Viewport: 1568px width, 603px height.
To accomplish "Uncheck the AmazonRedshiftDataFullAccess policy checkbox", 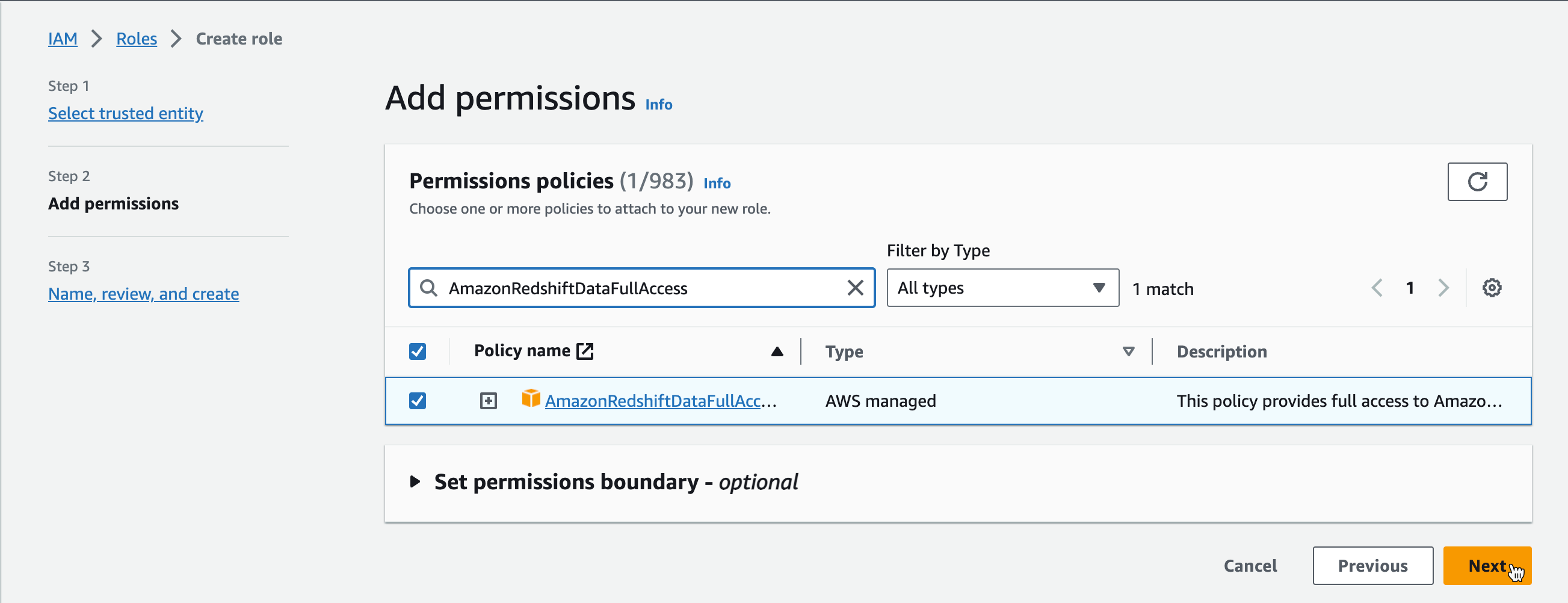I will 418,401.
